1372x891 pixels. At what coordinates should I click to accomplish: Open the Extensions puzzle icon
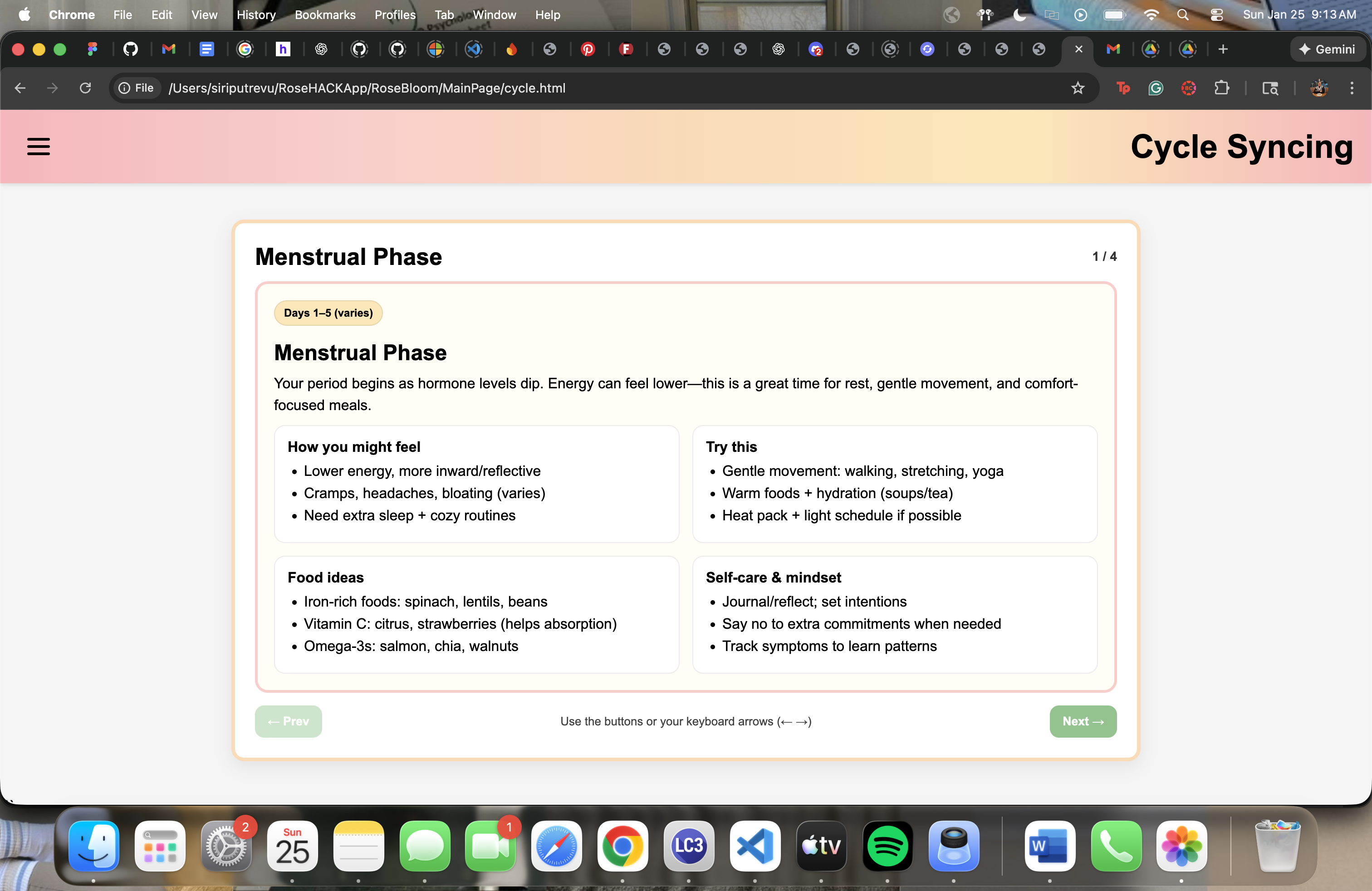pos(1221,88)
